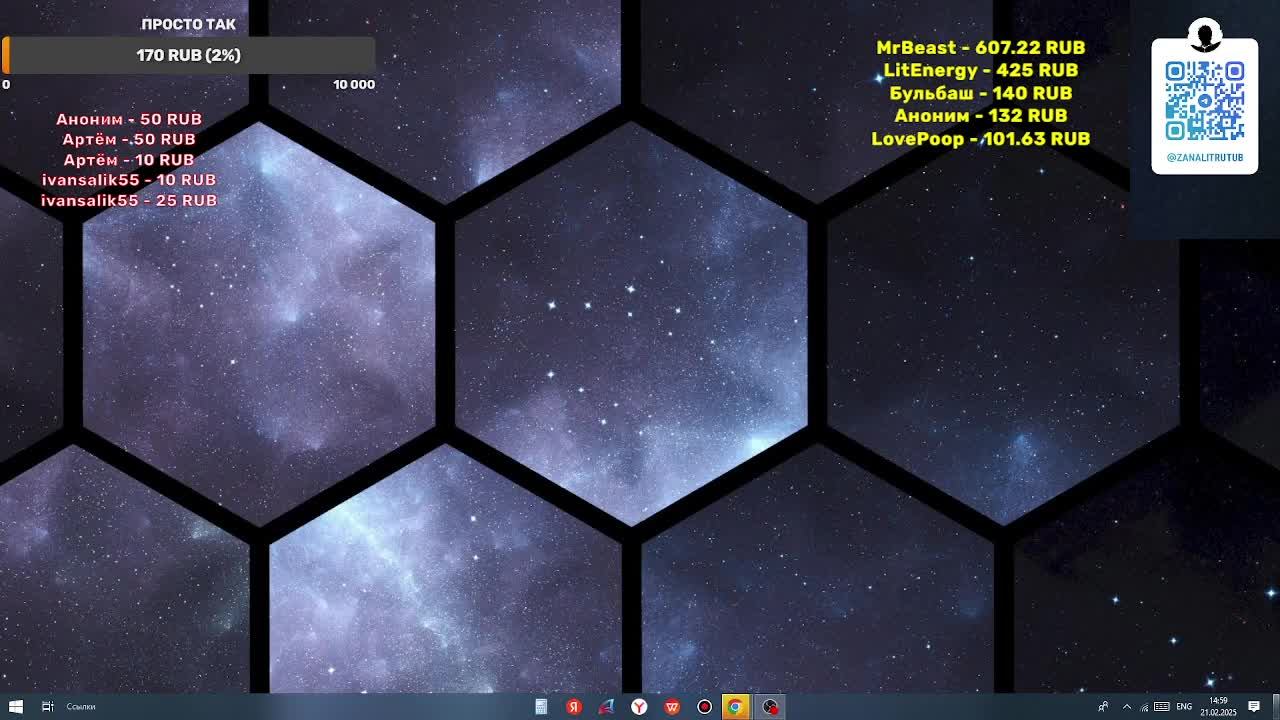Click the 10 000 goal amount label
The height and width of the screenshot is (720, 1280).
pos(354,85)
